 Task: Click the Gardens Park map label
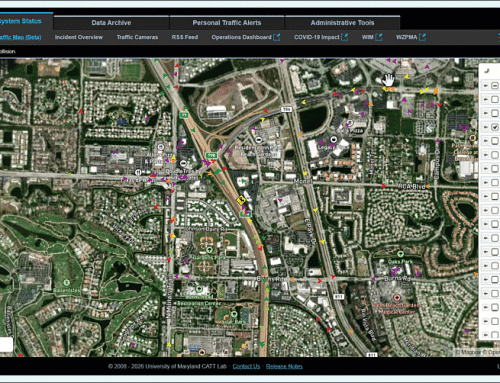[x=209, y=257]
